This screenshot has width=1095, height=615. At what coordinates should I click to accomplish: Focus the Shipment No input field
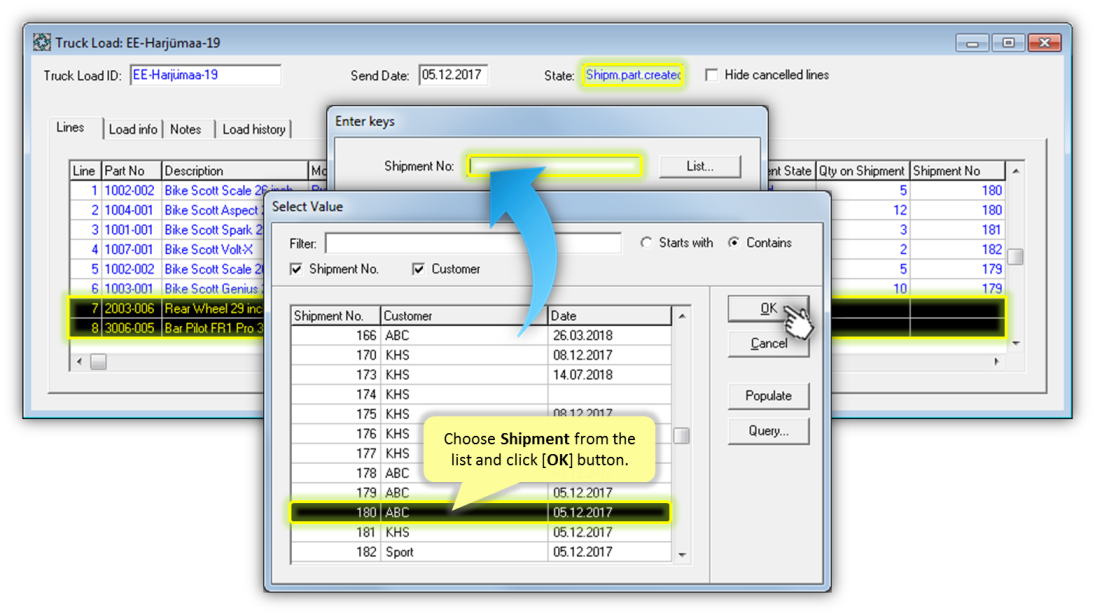(x=554, y=166)
